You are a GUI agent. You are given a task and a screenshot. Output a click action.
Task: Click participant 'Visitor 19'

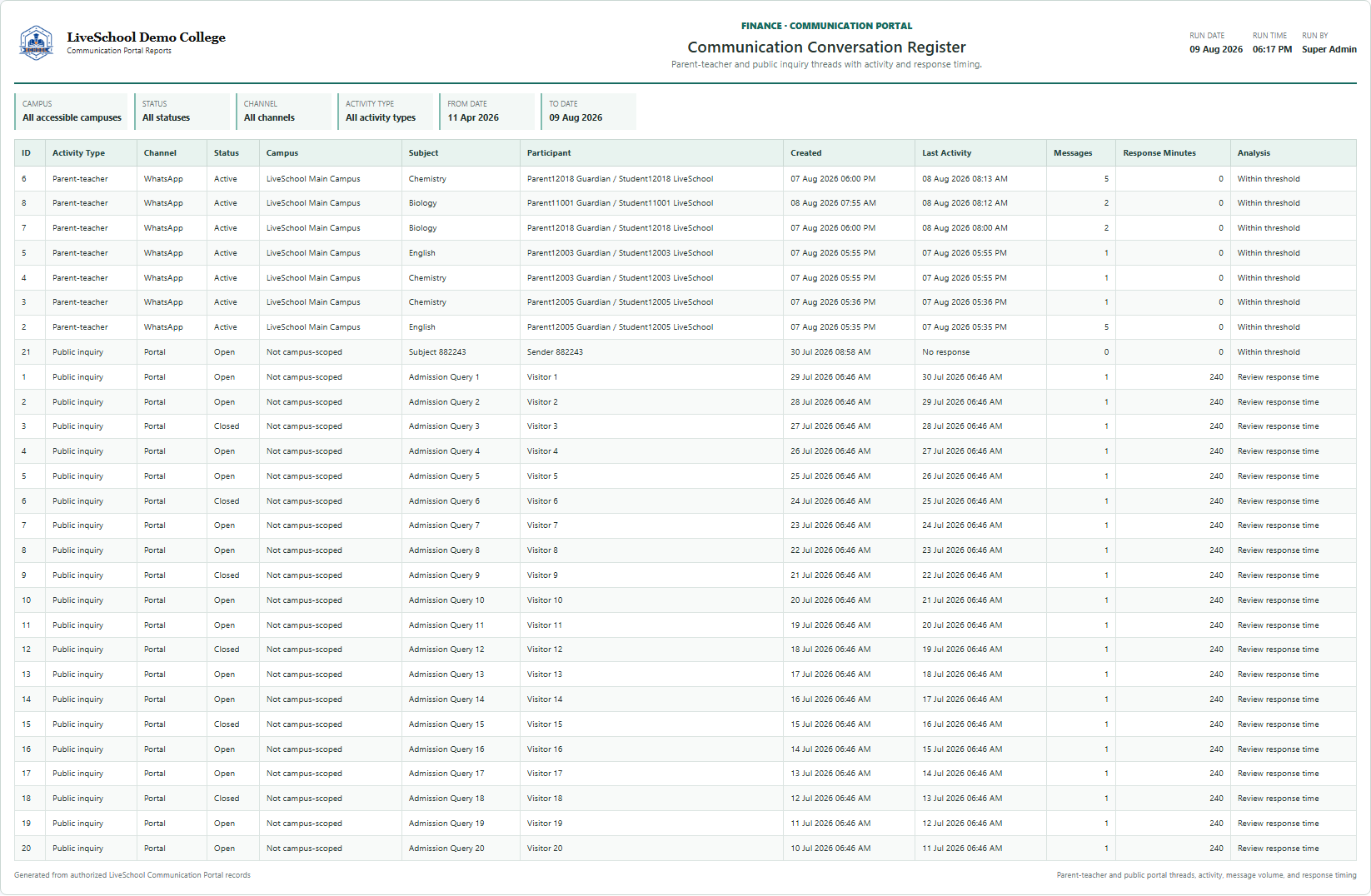tap(544, 824)
